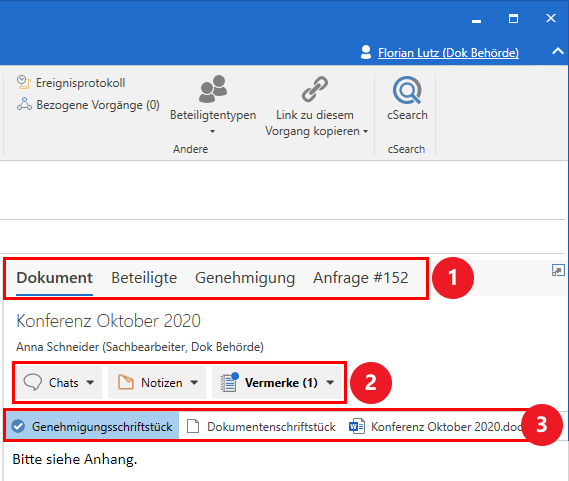Expand the Notizen dropdown arrow

[195, 383]
